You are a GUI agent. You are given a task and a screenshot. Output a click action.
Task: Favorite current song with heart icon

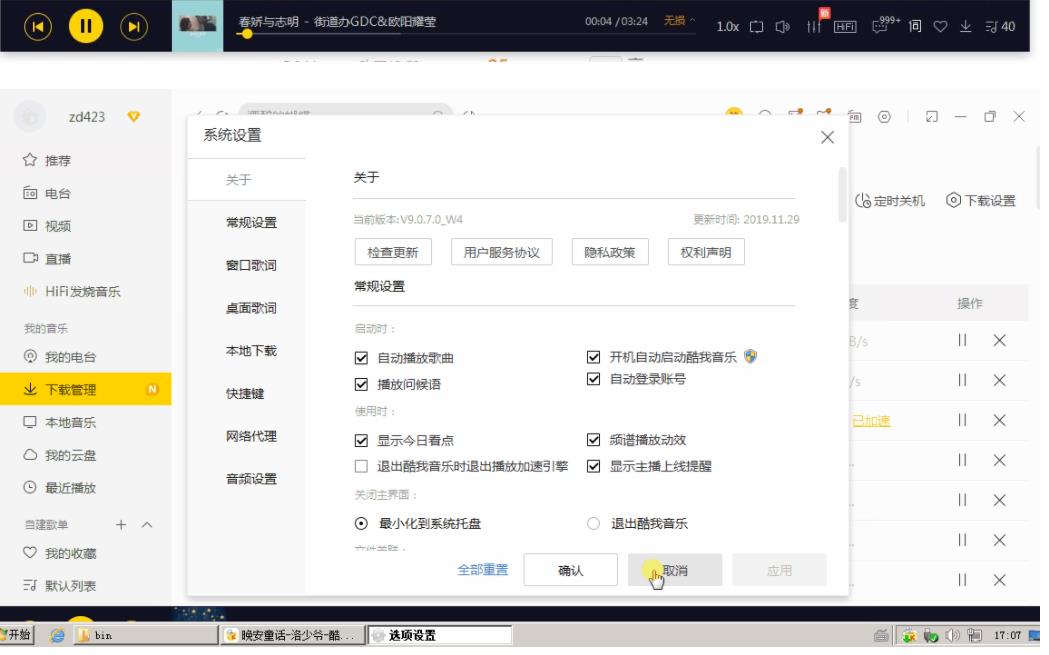pyautogui.click(x=941, y=25)
